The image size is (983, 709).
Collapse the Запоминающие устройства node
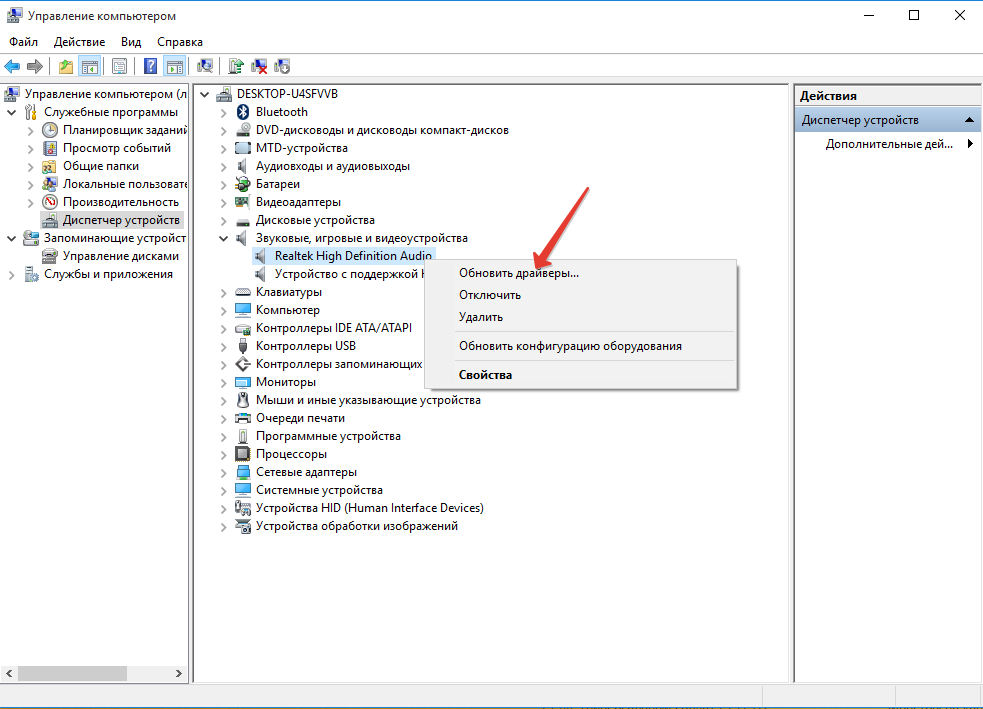tap(11, 238)
